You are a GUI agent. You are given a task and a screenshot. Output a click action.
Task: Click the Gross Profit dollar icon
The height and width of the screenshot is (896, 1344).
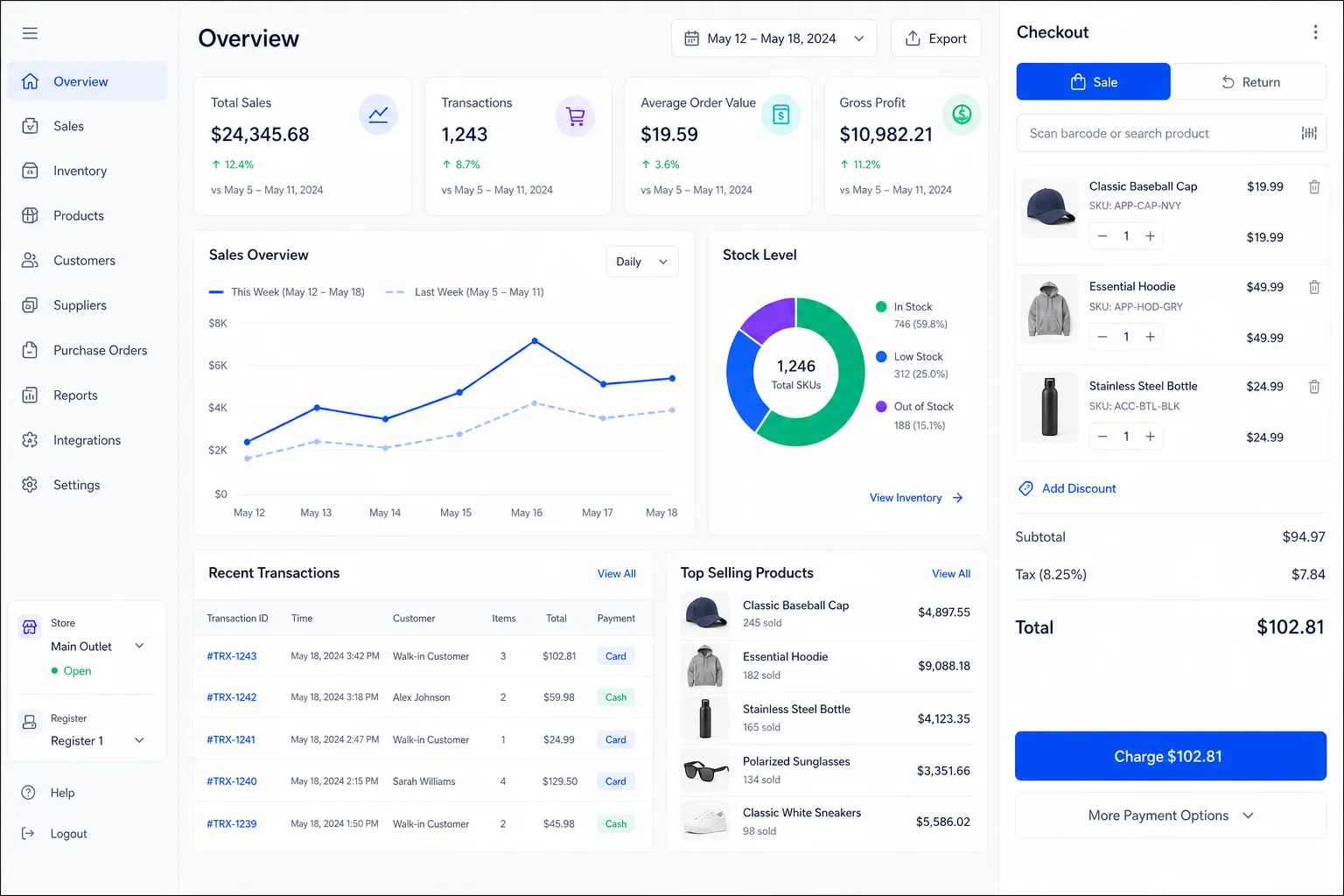[x=962, y=115]
